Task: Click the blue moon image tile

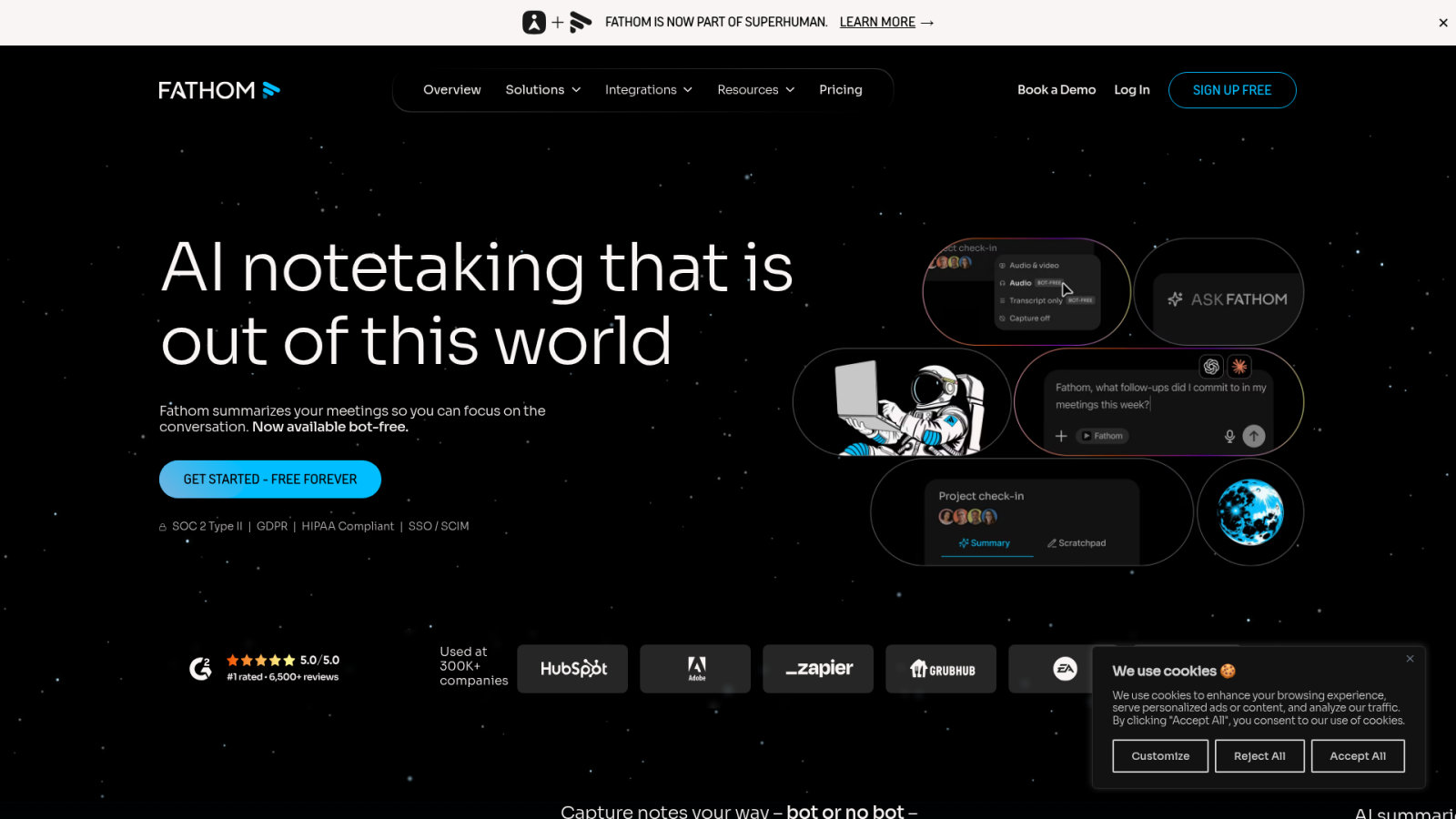Action: pyautogui.click(x=1250, y=512)
